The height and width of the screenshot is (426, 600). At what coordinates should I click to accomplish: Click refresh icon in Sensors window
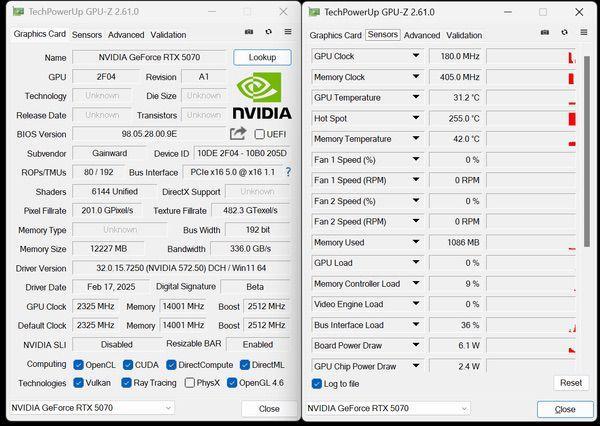pyautogui.click(x=564, y=32)
